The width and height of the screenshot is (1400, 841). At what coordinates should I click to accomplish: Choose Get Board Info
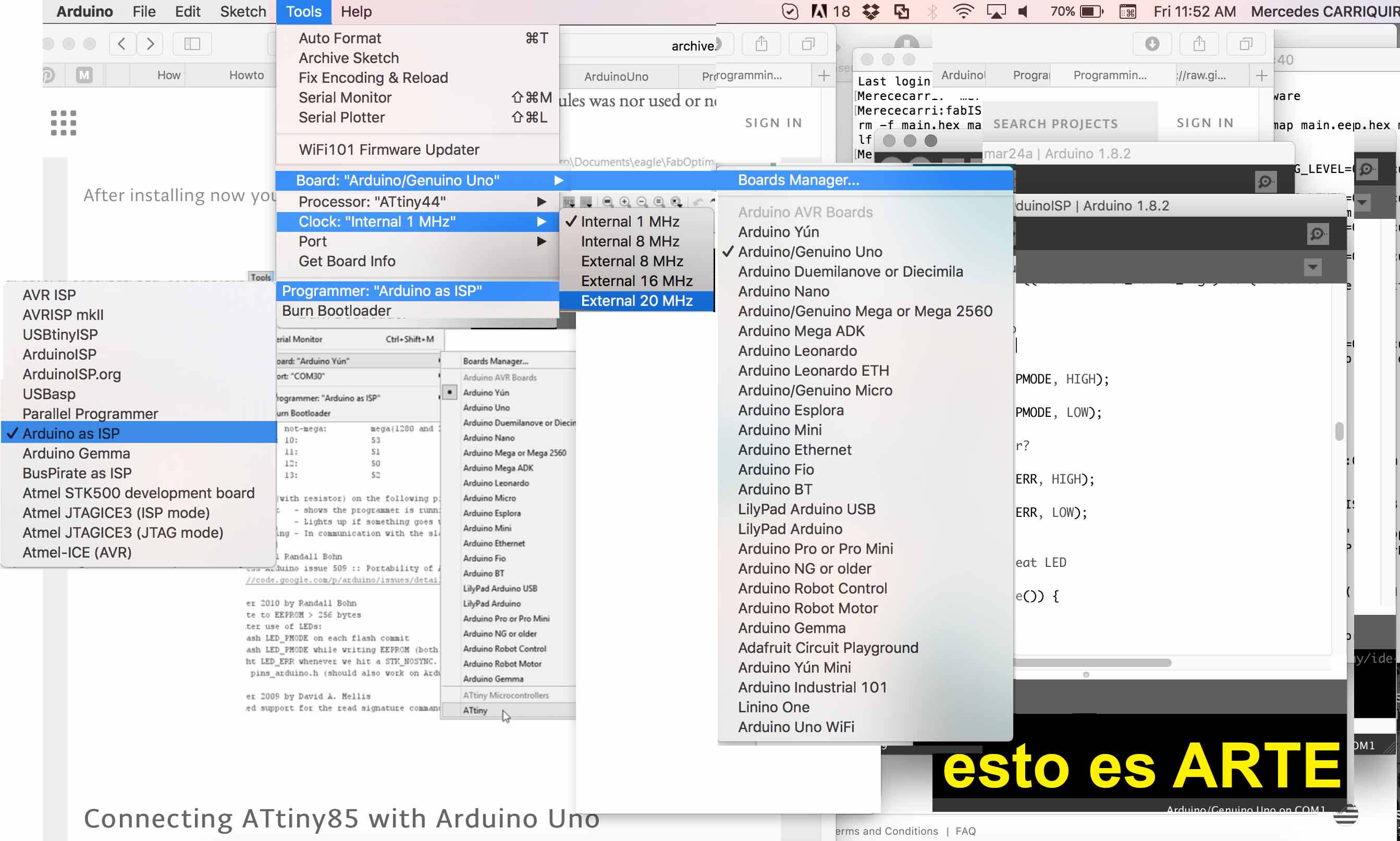(x=417, y=261)
